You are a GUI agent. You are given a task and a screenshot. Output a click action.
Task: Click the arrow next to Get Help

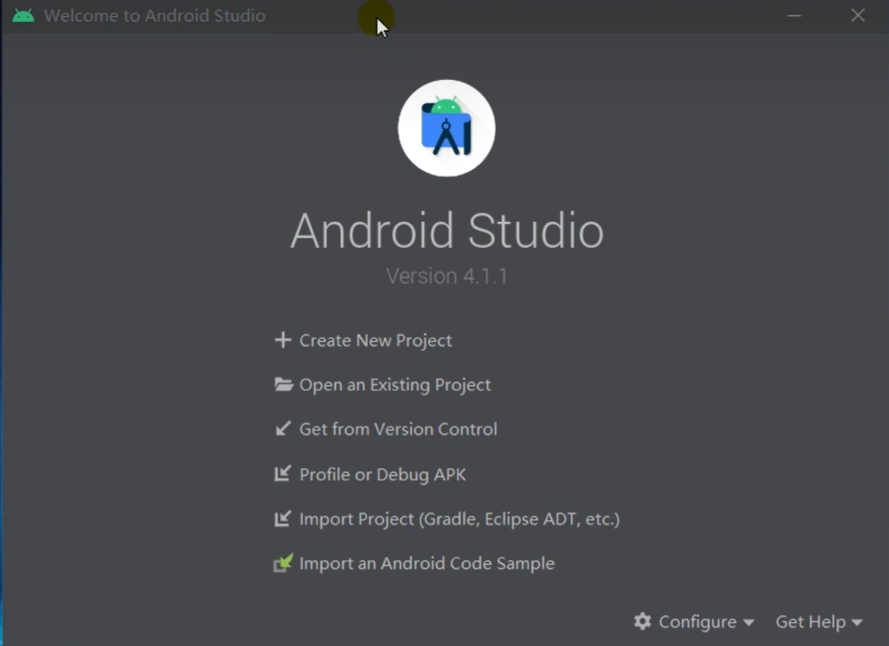pyautogui.click(x=857, y=623)
